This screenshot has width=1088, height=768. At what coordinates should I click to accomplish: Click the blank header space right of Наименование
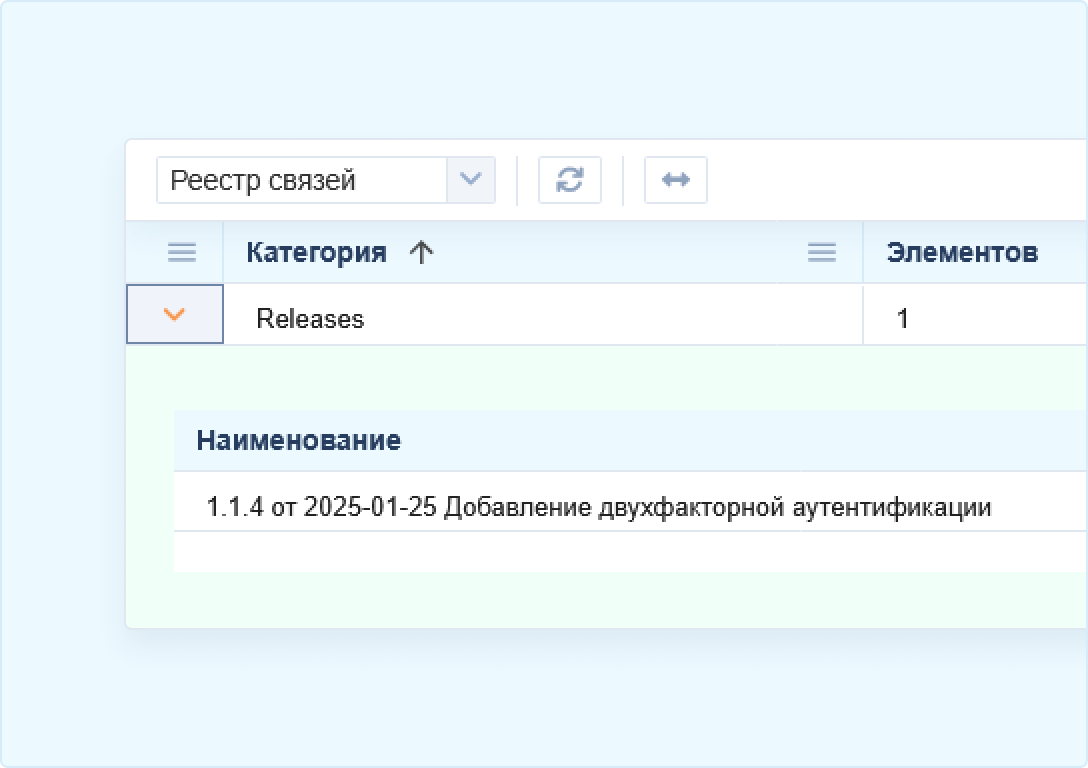click(750, 441)
